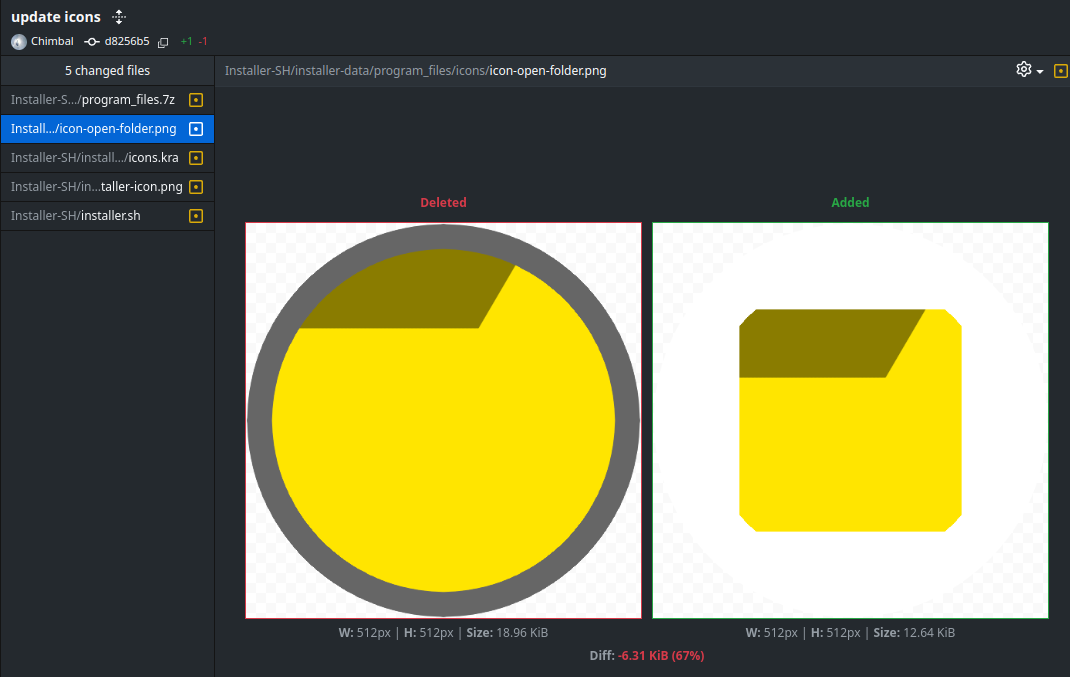The height and width of the screenshot is (677, 1070).
Task: Click the +1 additions count
Action: [x=186, y=42]
